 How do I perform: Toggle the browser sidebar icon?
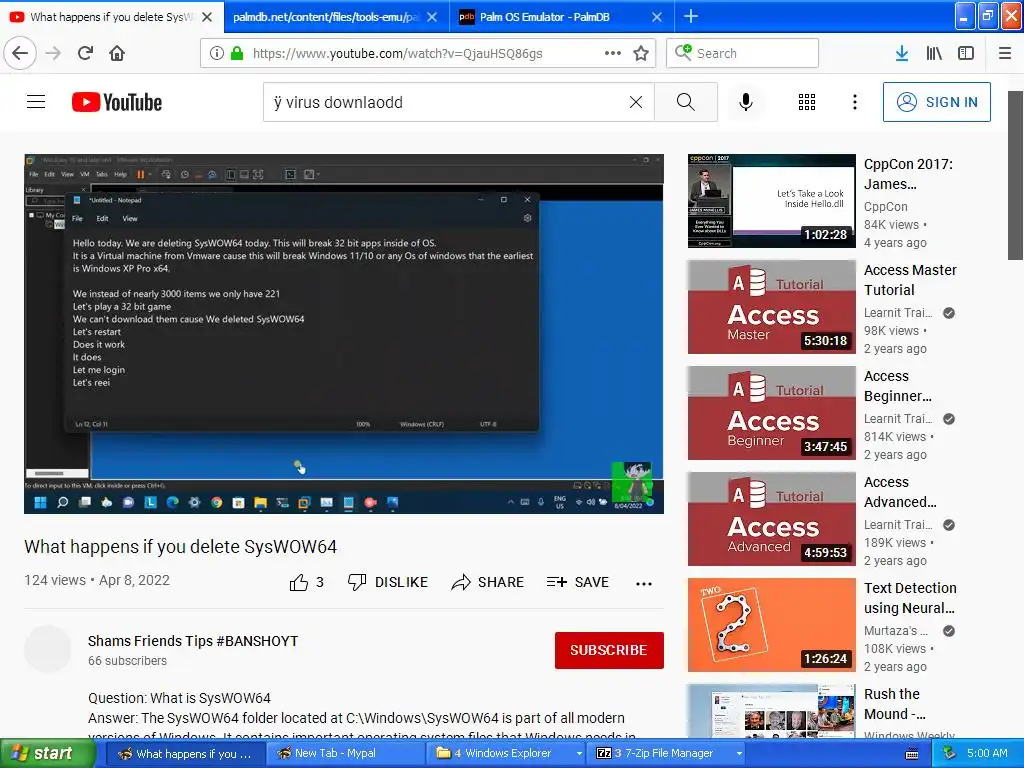[966, 54]
